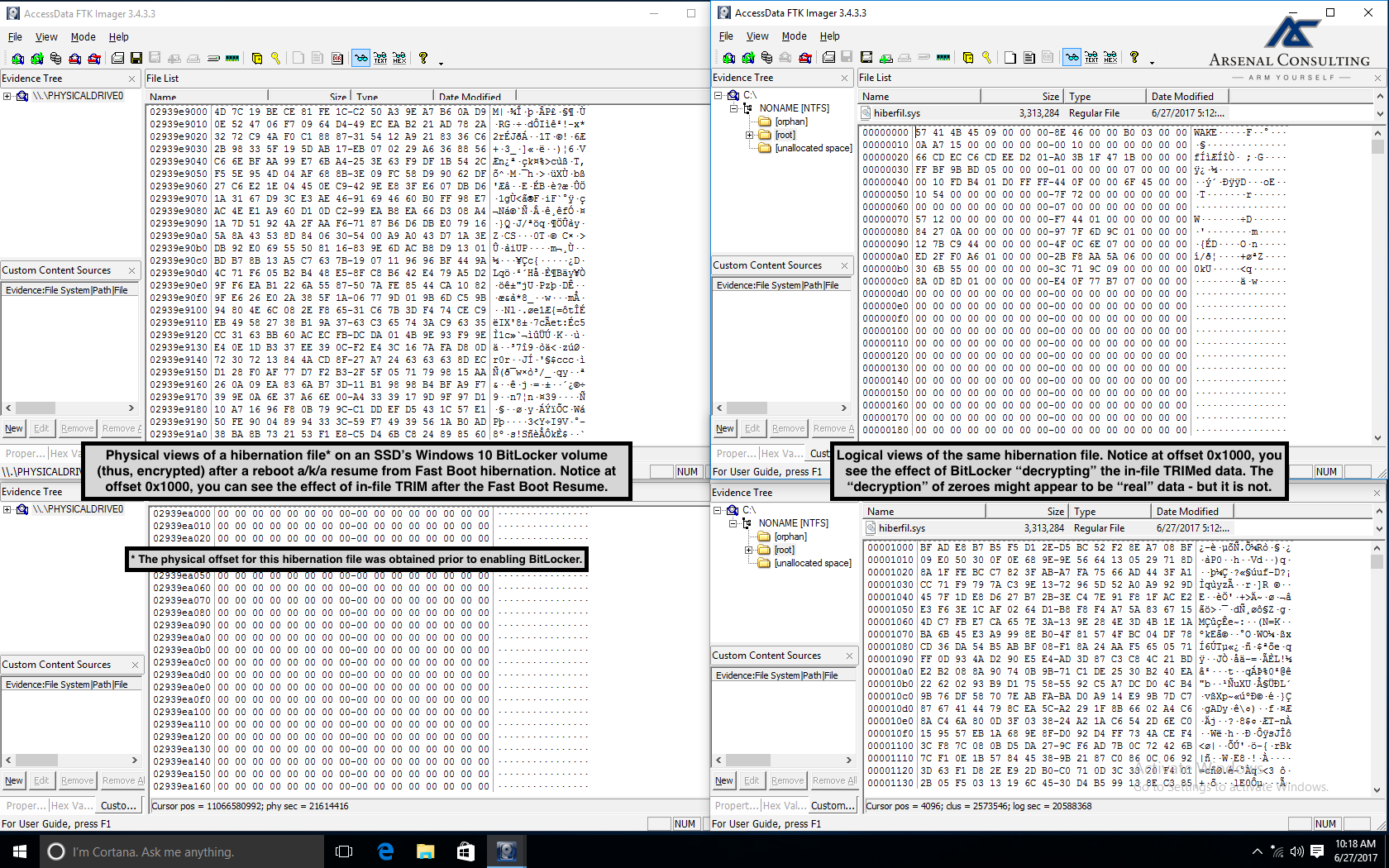Toggle HEX view mode in right window
1389x868 pixels.
1110,57
